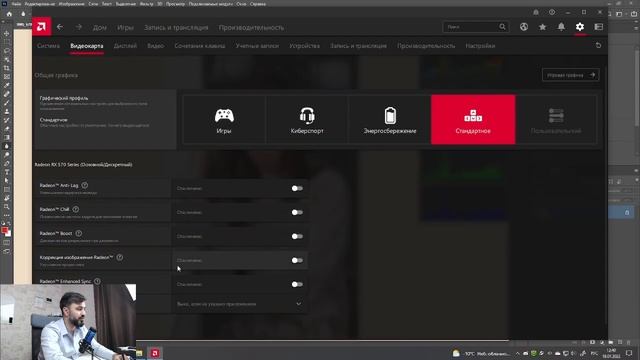Click the taskbar clock

pyautogui.click(x=611, y=353)
